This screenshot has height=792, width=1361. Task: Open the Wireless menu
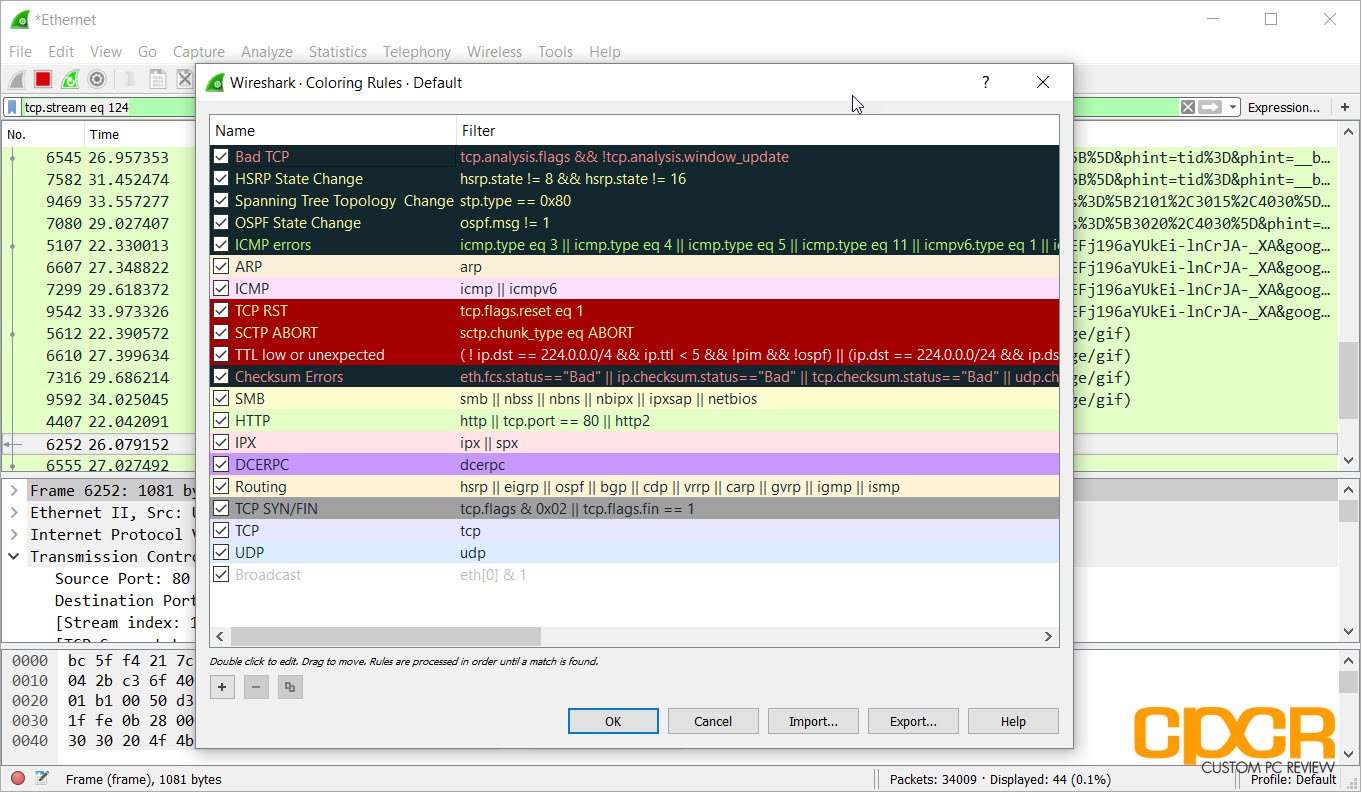pyautogui.click(x=495, y=52)
